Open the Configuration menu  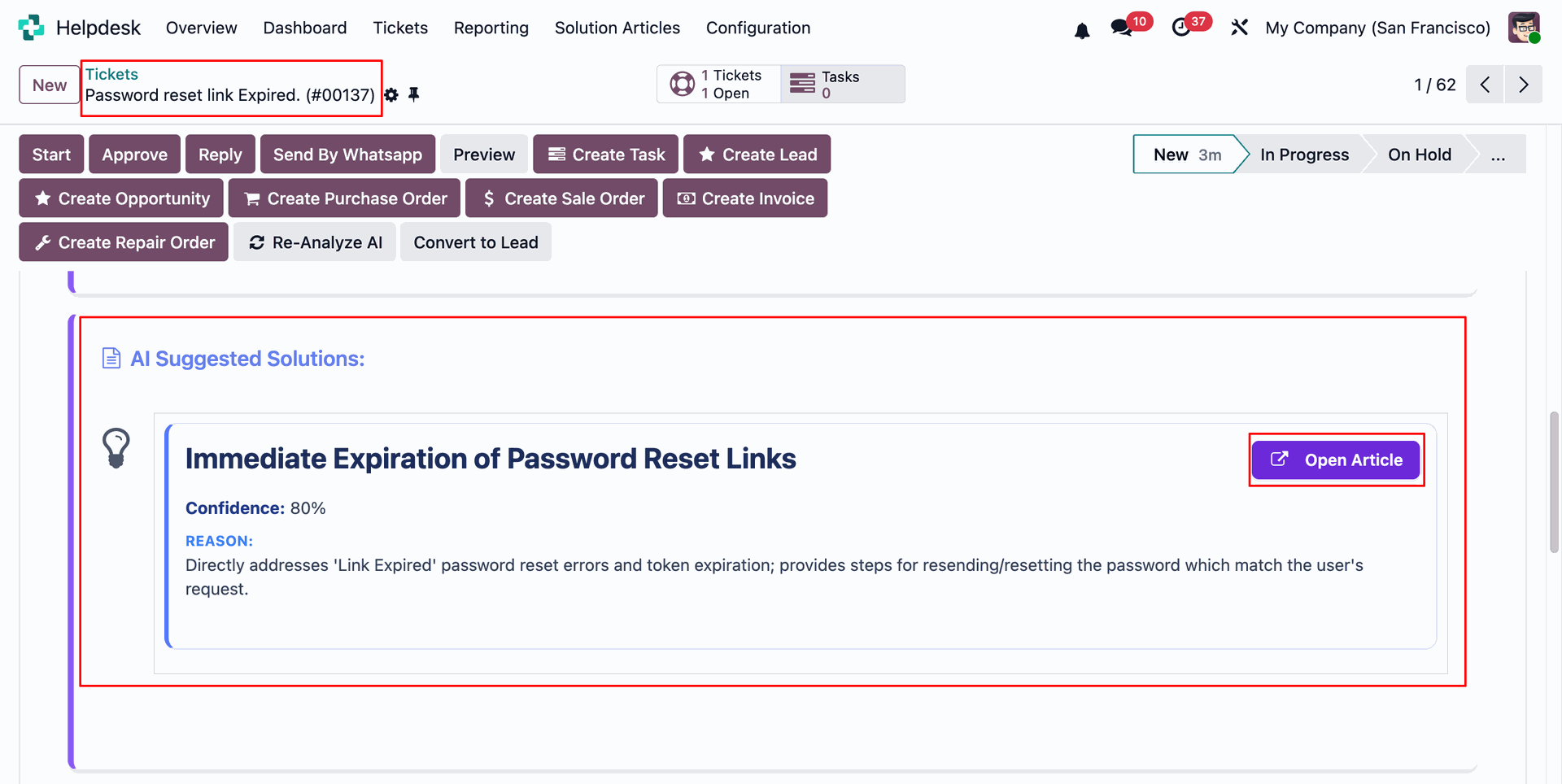point(758,28)
